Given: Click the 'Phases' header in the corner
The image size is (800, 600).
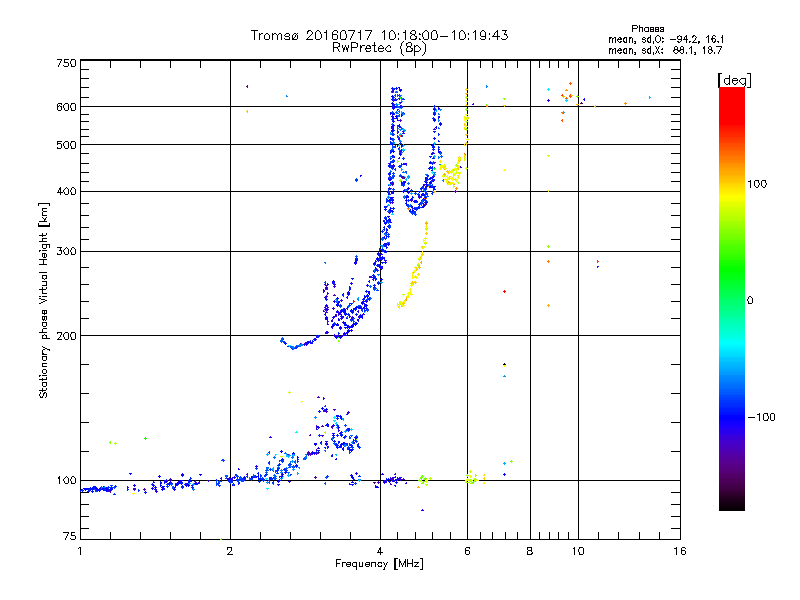Looking at the screenshot, I should click(647, 29).
